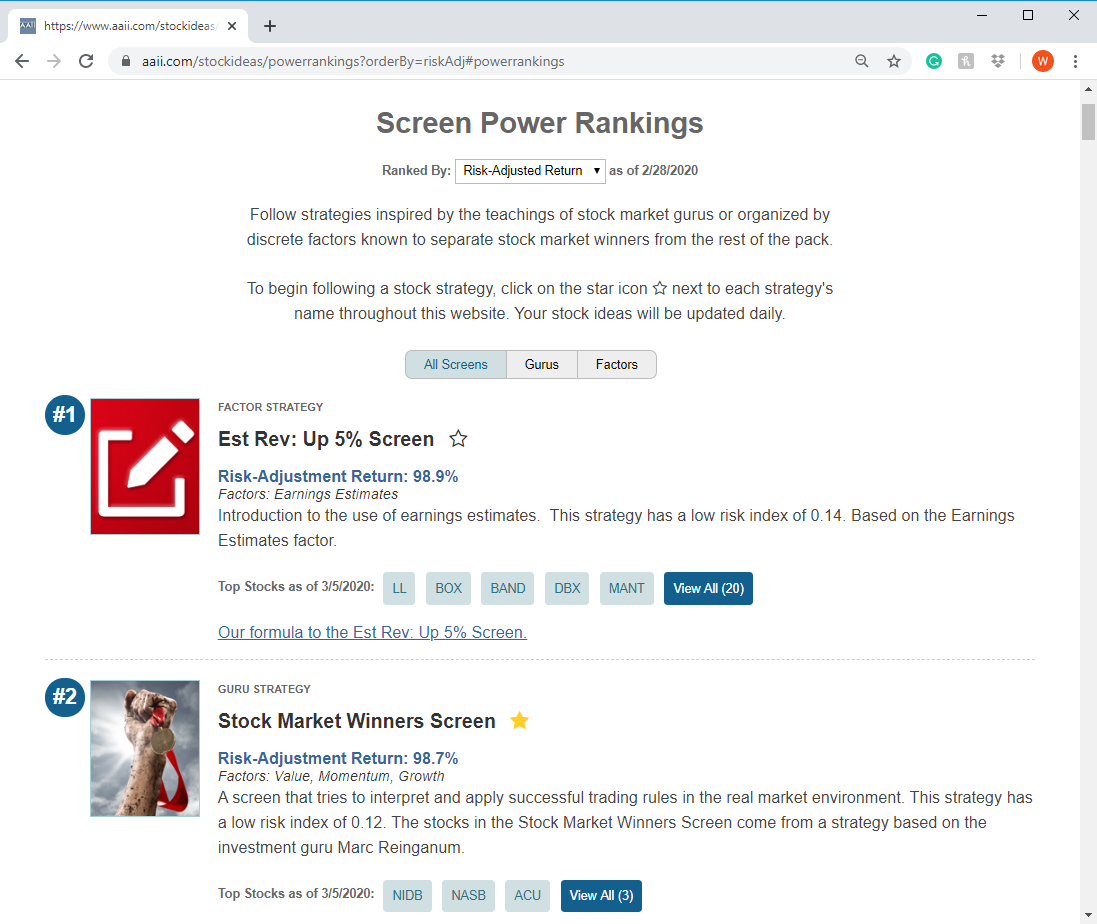
Task: Open the Grammarly extension icon
Action: point(933,62)
